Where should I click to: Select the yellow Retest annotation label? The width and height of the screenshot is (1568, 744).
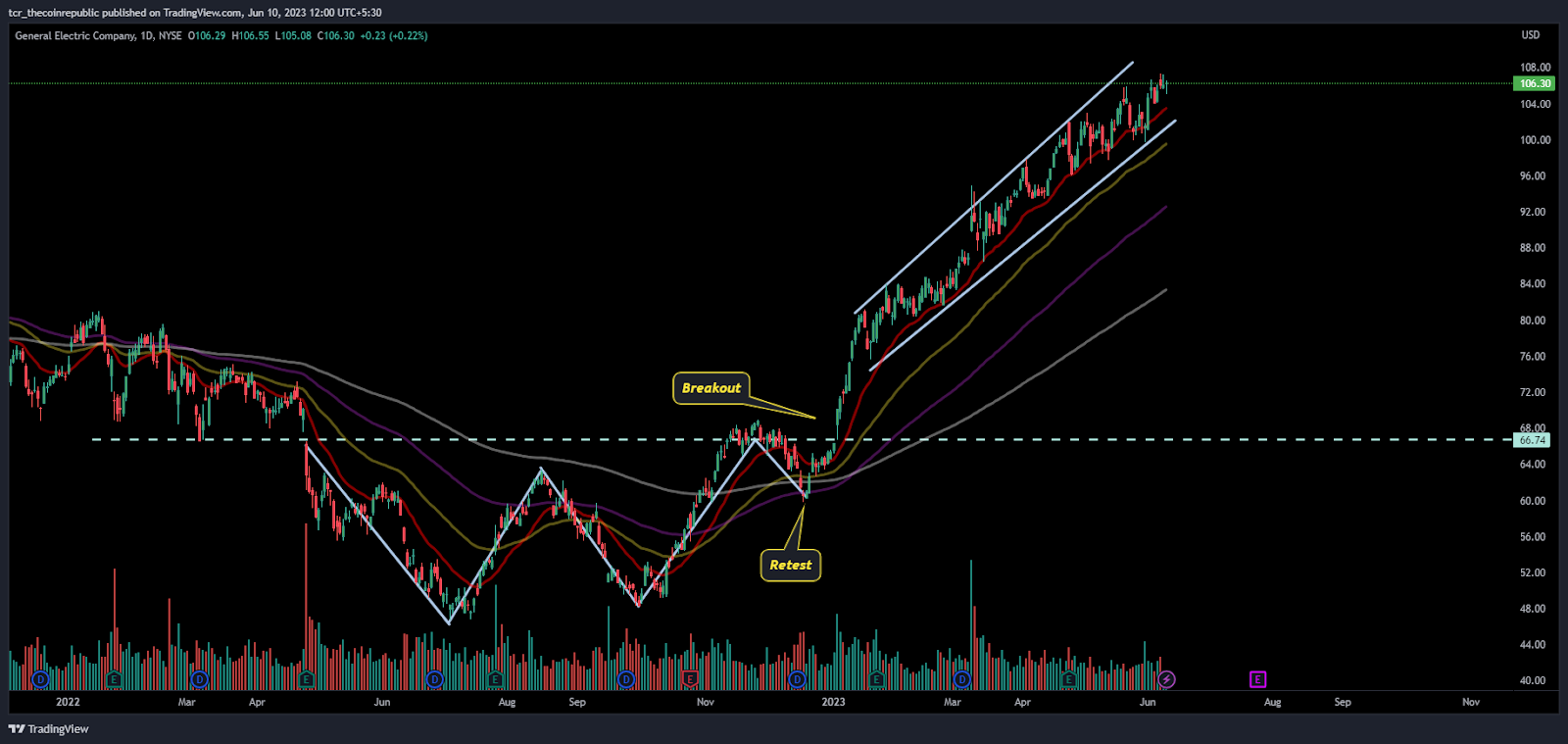[790, 565]
